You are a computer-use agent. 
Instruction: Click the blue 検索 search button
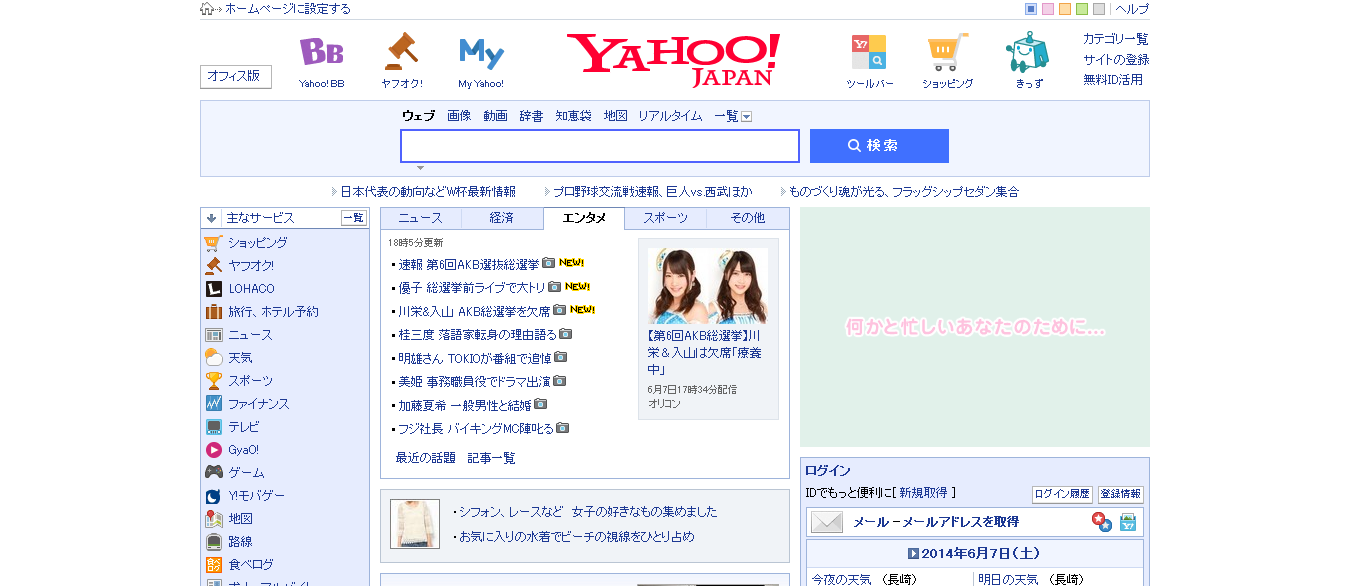pos(879,146)
